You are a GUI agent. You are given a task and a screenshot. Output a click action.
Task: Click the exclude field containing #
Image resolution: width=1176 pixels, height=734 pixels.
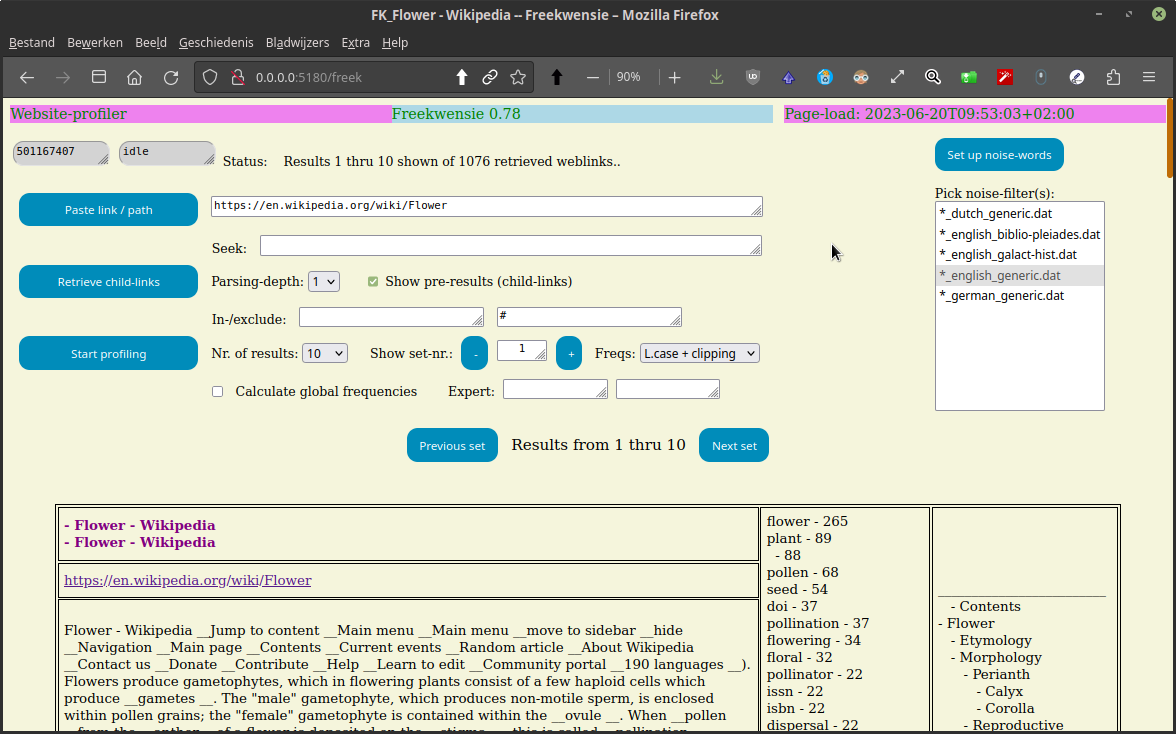pos(589,316)
